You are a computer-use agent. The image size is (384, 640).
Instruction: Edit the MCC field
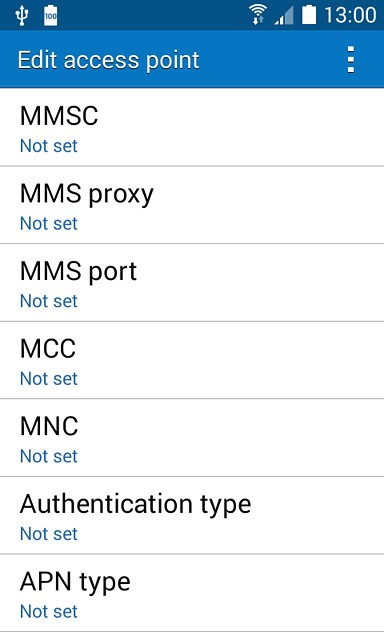pos(192,360)
